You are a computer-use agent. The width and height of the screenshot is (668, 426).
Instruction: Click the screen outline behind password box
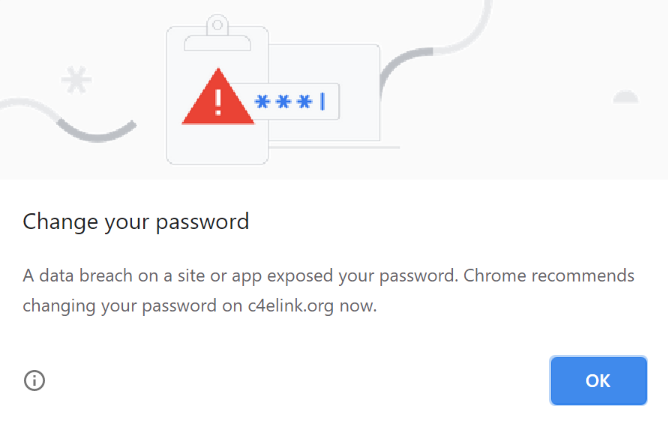pyautogui.click(x=360, y=70)
